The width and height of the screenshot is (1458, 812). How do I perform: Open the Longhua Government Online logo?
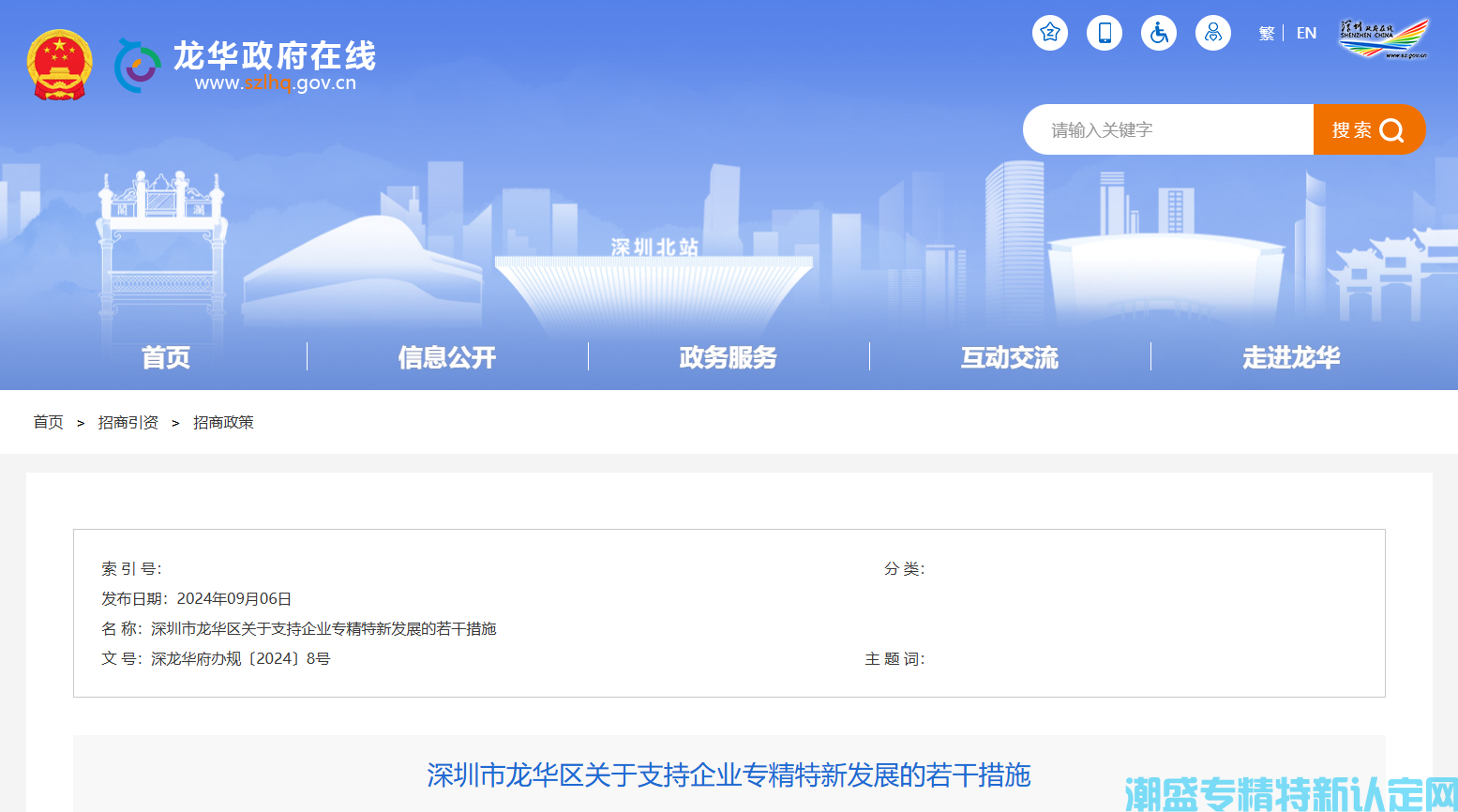245,65
